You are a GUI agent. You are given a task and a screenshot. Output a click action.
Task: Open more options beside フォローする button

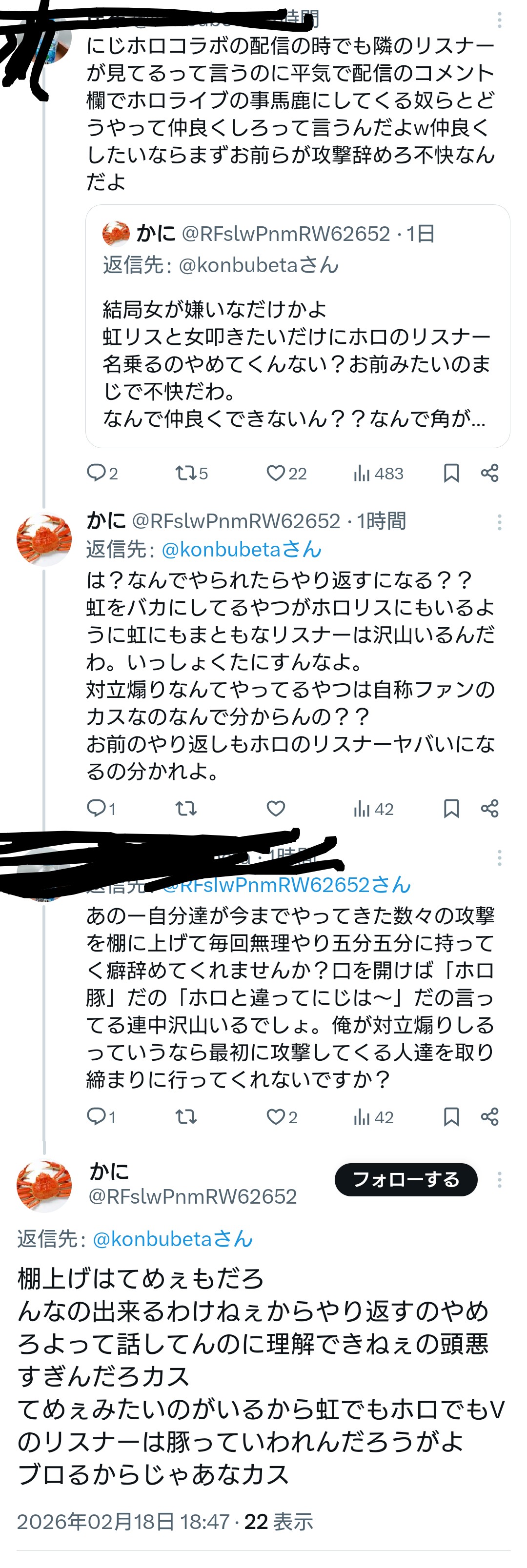click(500, 1180)
